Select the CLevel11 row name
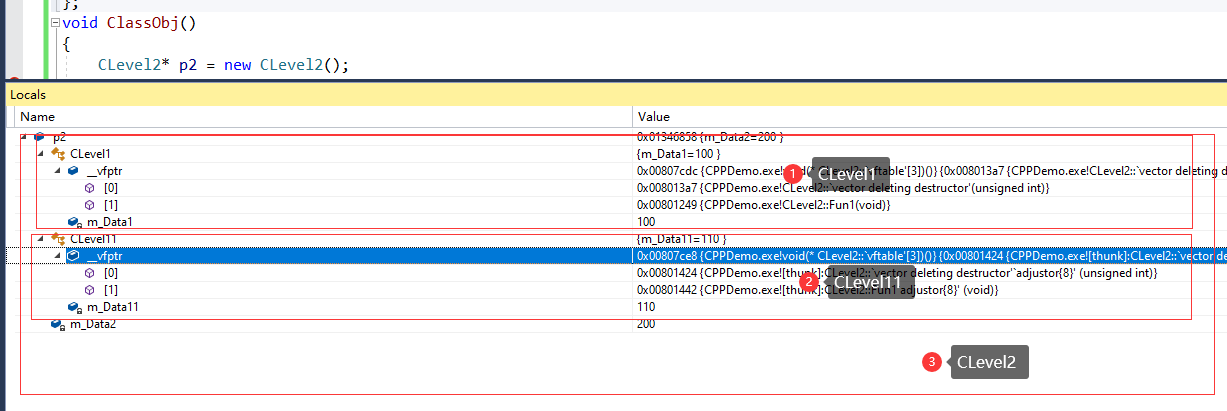Viewport: 1227px width, 411px height. tap(94, 239)
